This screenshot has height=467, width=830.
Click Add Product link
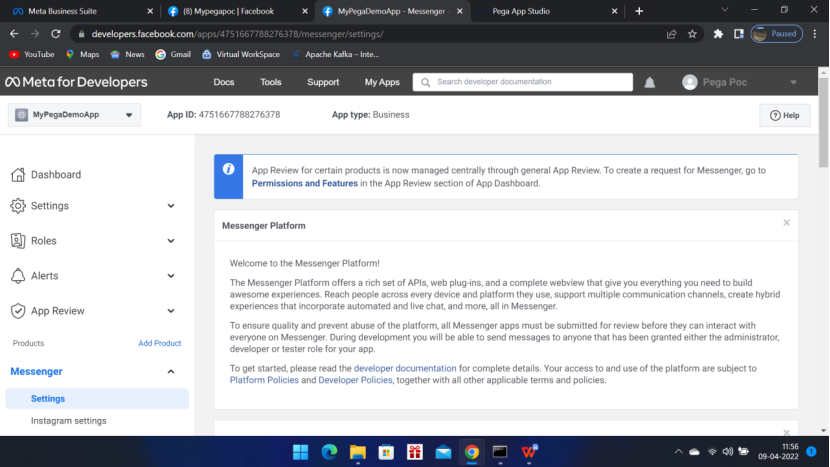coord(159,343)
